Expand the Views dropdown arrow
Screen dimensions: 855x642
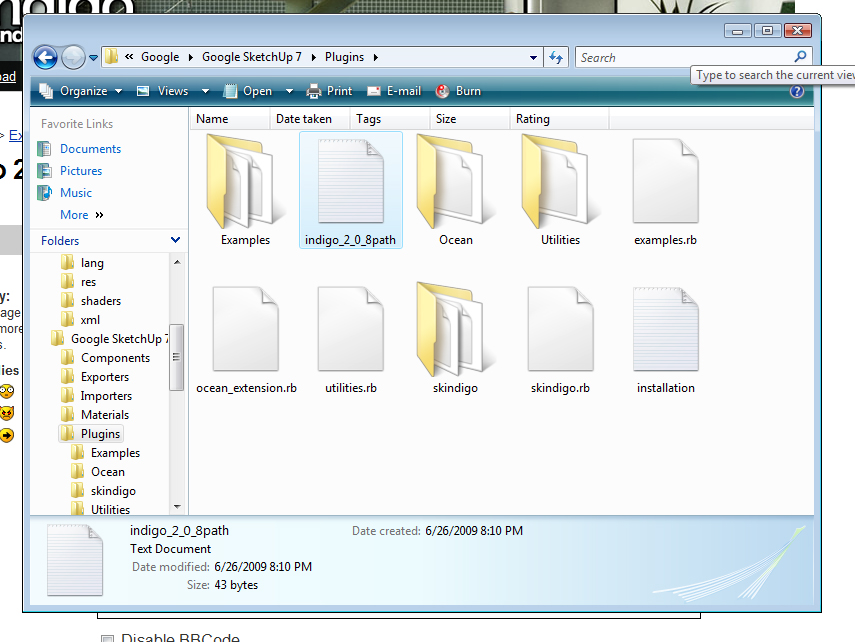coord(205,91)
